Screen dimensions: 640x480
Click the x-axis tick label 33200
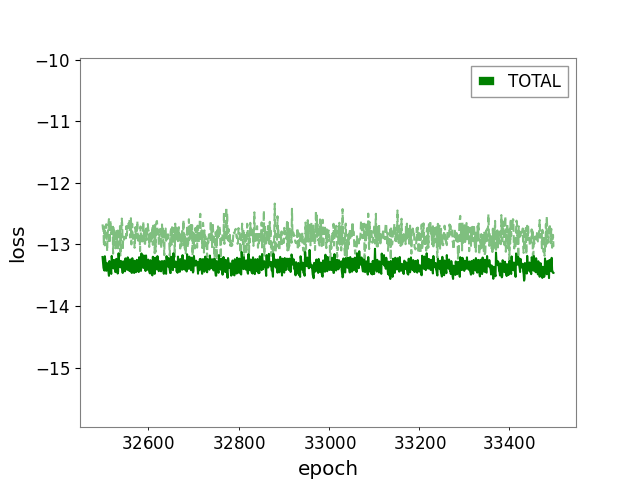(x=420, y=443)
